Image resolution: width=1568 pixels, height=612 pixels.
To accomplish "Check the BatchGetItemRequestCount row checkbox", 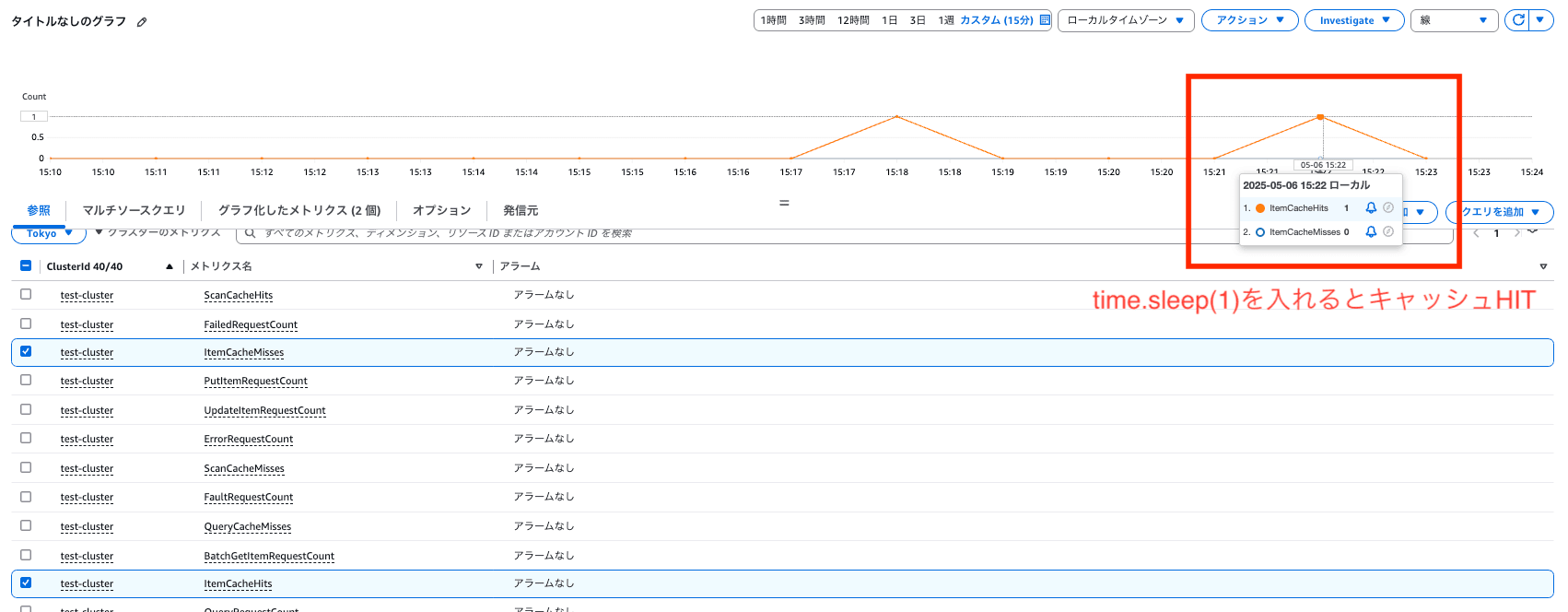I will [x=26, y=555].
